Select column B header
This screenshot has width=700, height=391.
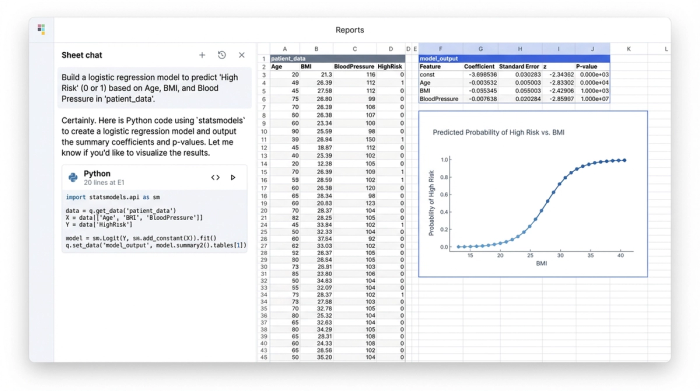point(317,49)
